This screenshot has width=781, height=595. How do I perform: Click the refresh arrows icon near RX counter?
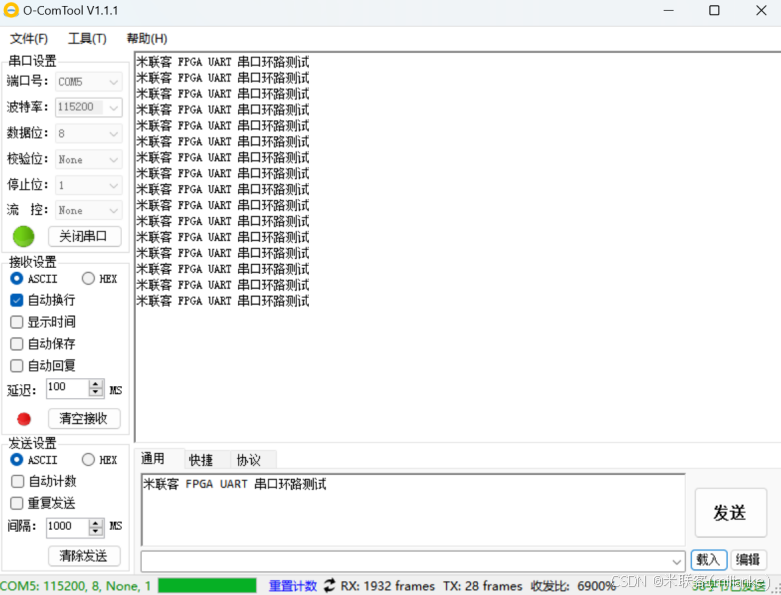329,586
